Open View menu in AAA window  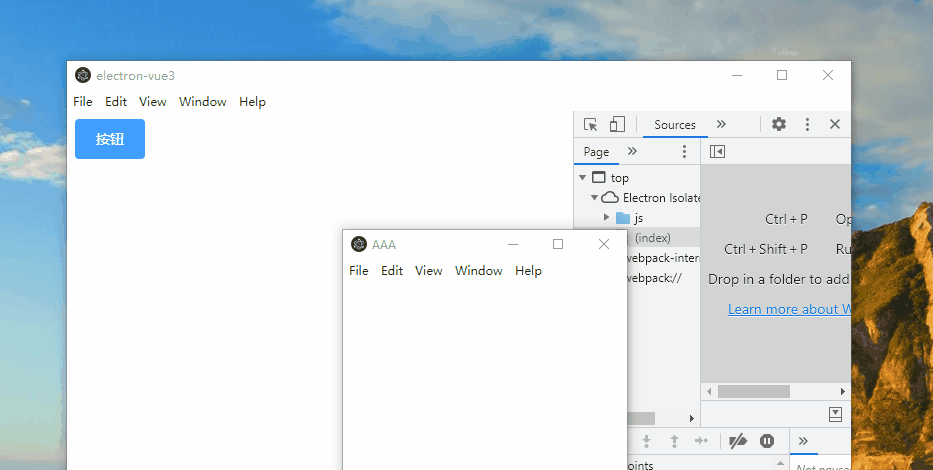coord(428,271)
